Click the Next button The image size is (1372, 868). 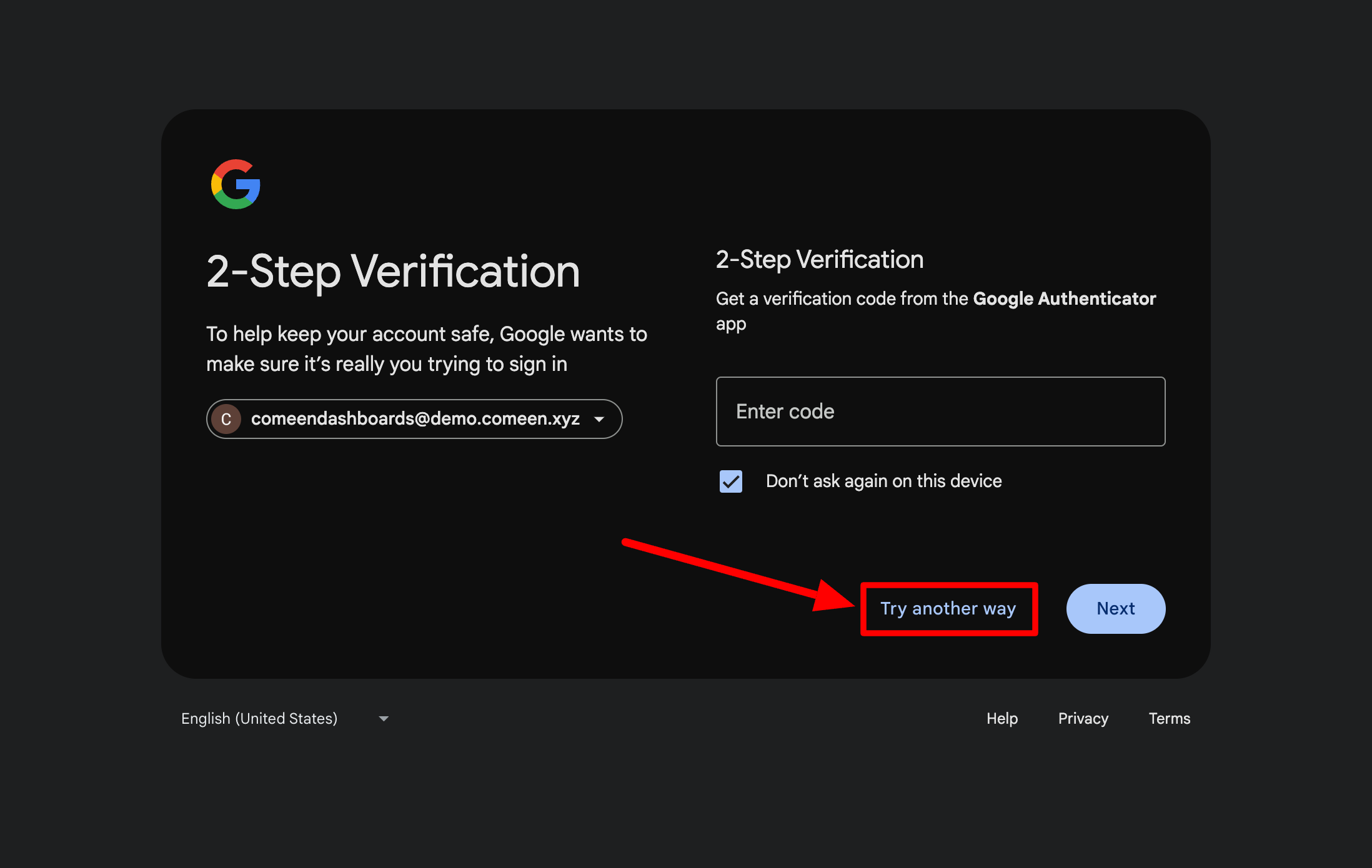pos(1116,609)
